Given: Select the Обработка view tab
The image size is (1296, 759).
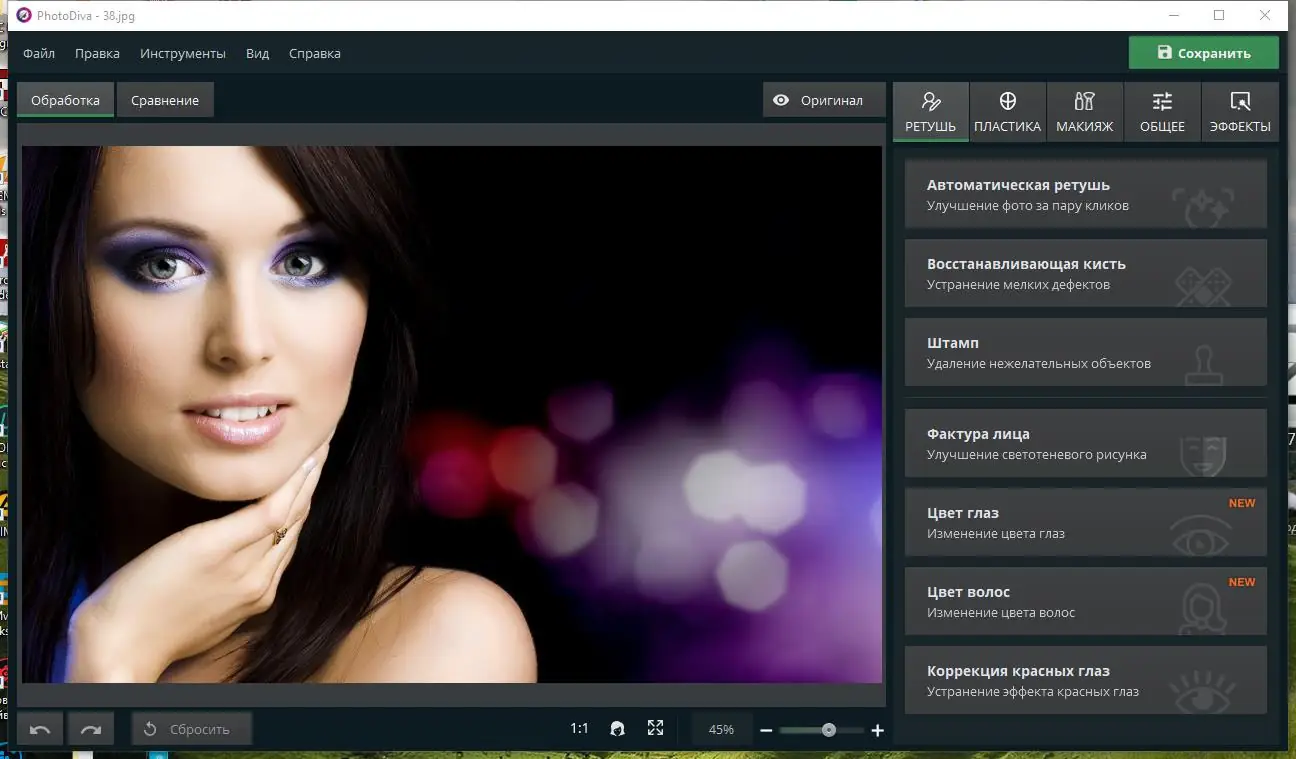Looking at the screenshot, I should pyautogui.click(x=65, y=100).
